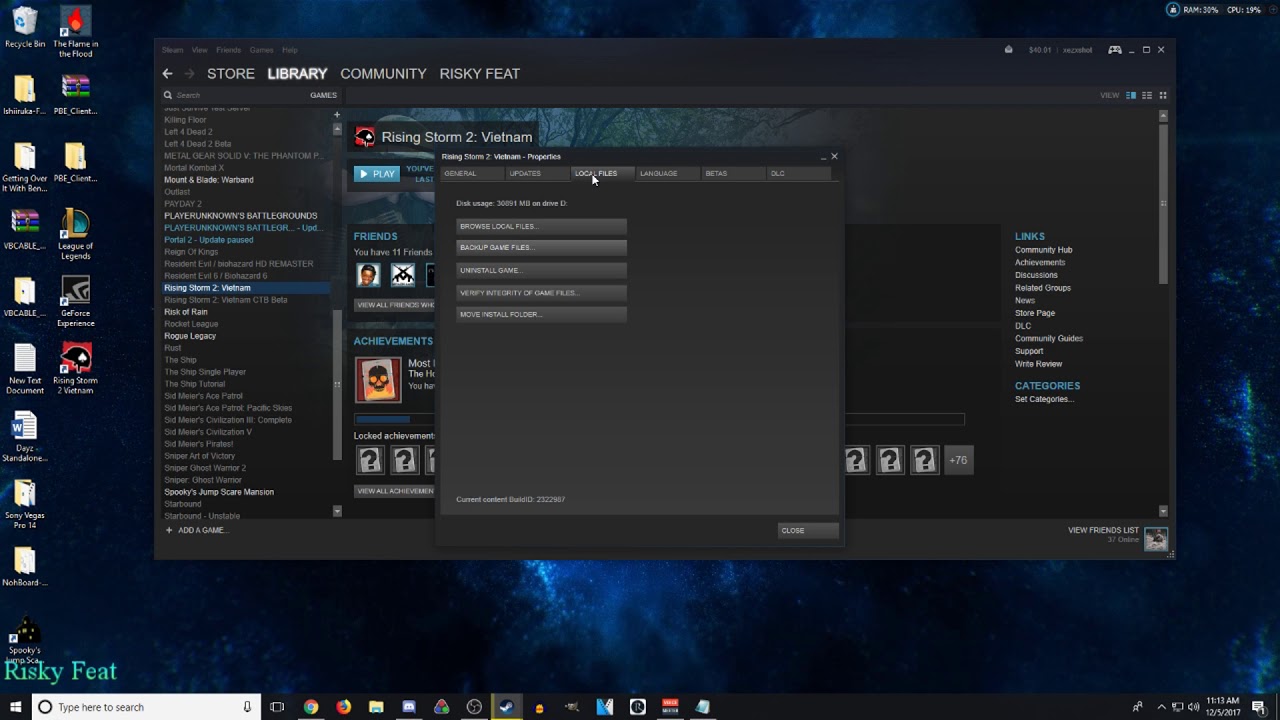Click the first friend avatar thumbnail

[368, 274]
